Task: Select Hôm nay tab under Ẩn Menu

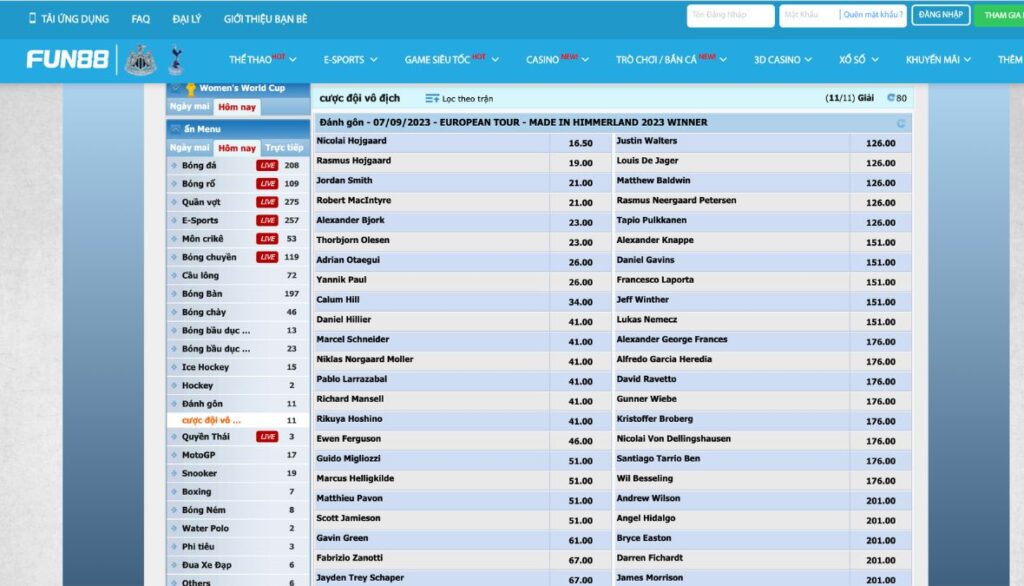Action: (x=236, y=148)
